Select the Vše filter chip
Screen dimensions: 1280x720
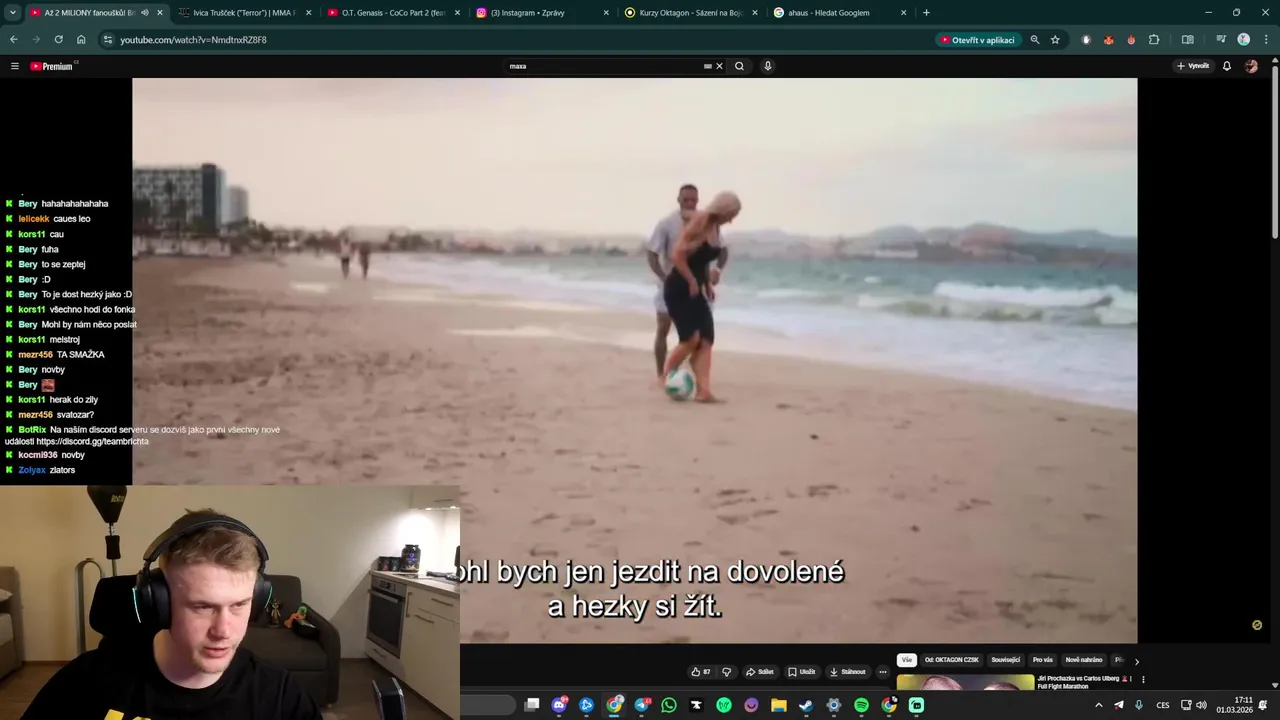(x=907, y=660)
